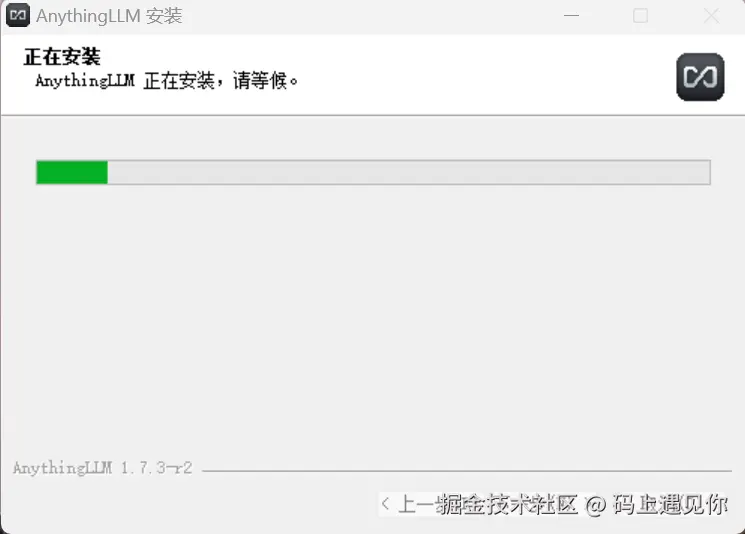Click the back chevron beside 上一步
This screenshot has height=534, width=745.
(x=385, y=504)
